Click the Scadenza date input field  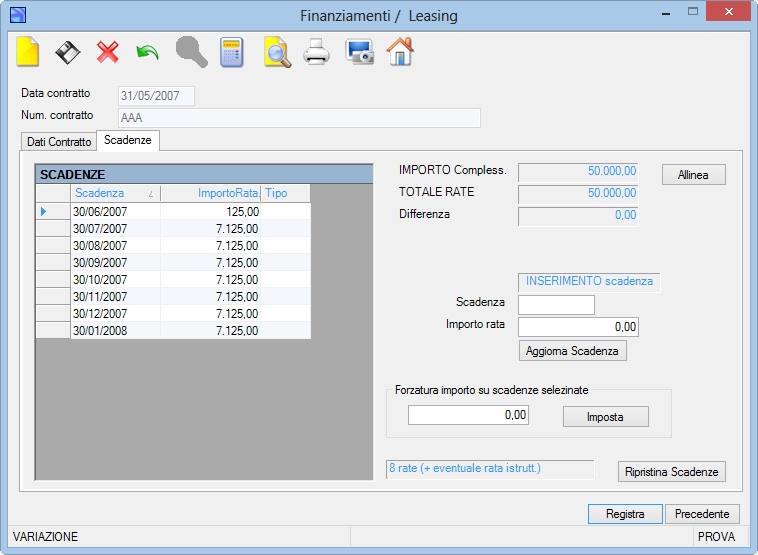(x=556, y=305)
